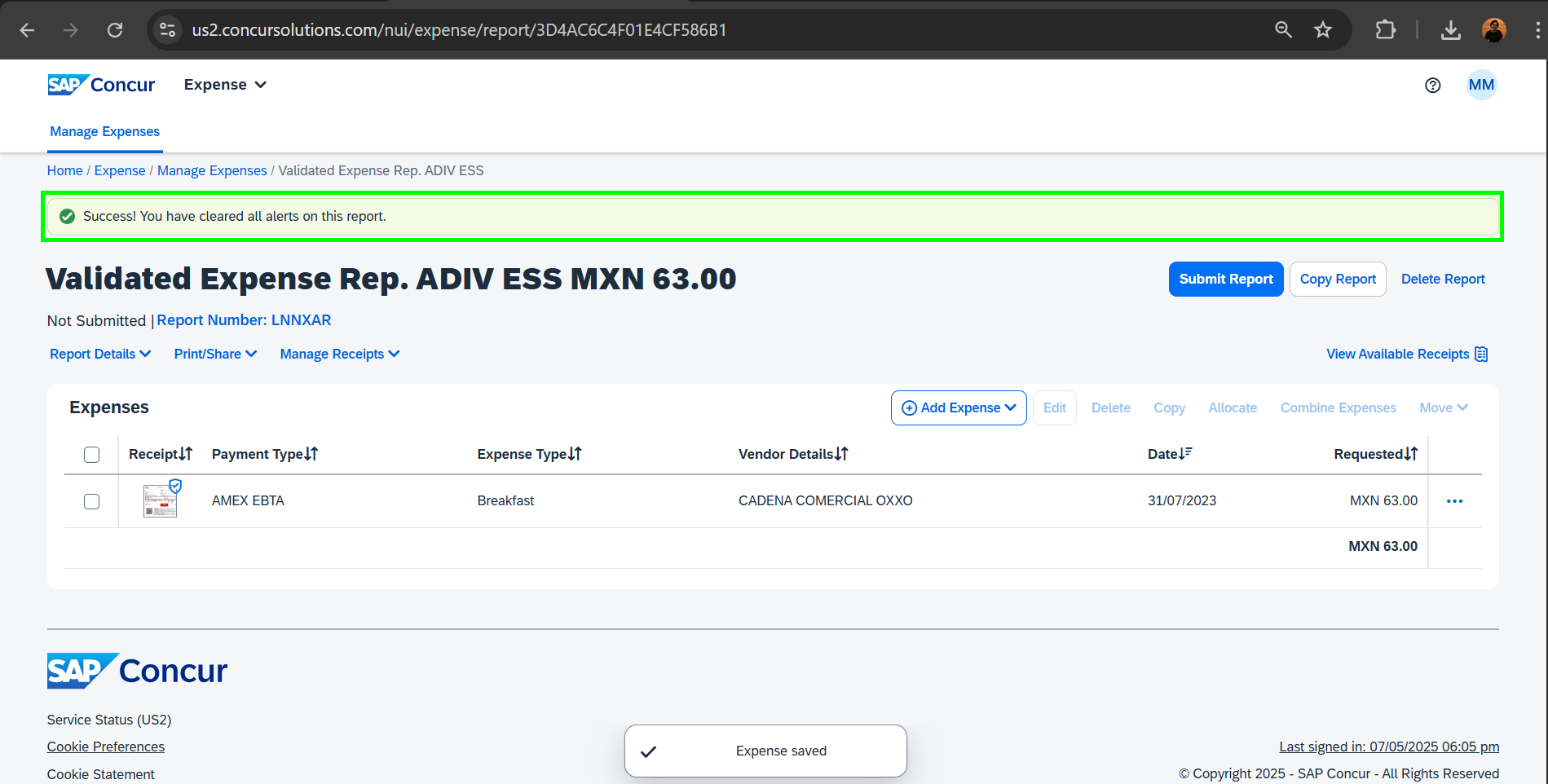Check the Breakfast expense row checkbox
The image size is (1548, 784).
pos(92,501)
